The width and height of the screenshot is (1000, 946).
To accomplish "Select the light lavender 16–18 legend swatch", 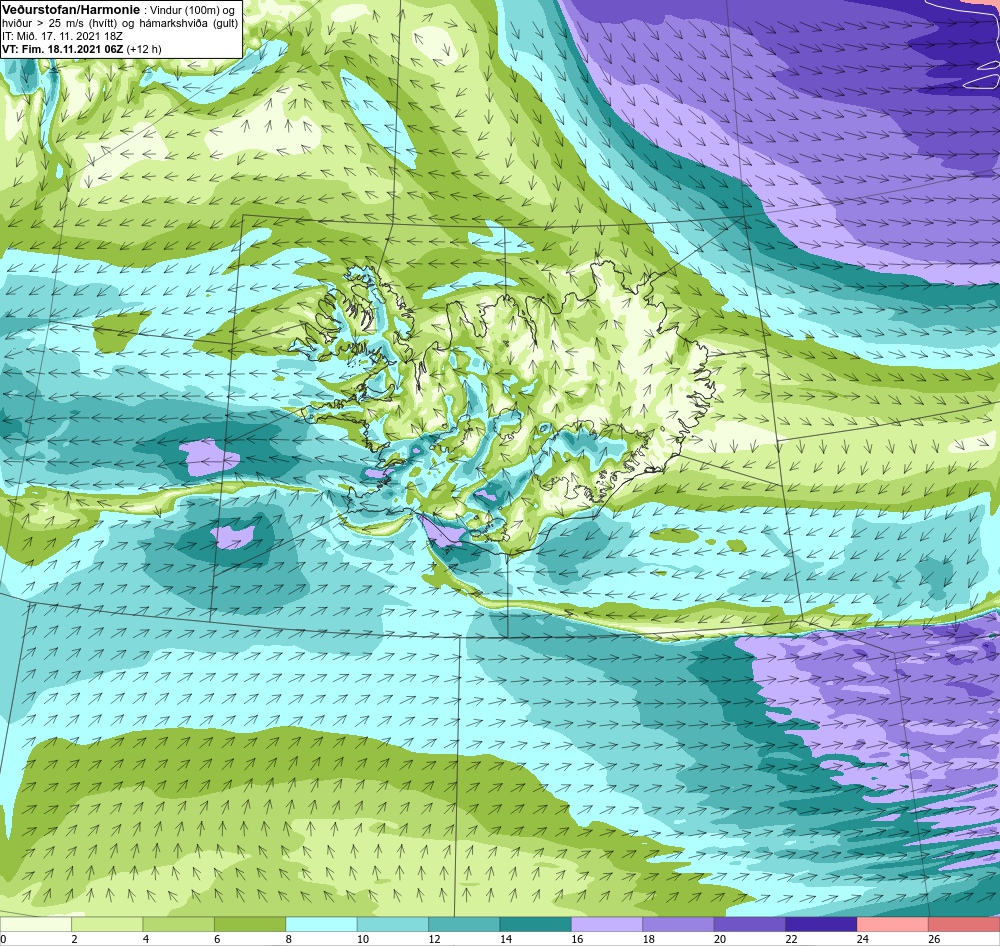I will (607, 924).
